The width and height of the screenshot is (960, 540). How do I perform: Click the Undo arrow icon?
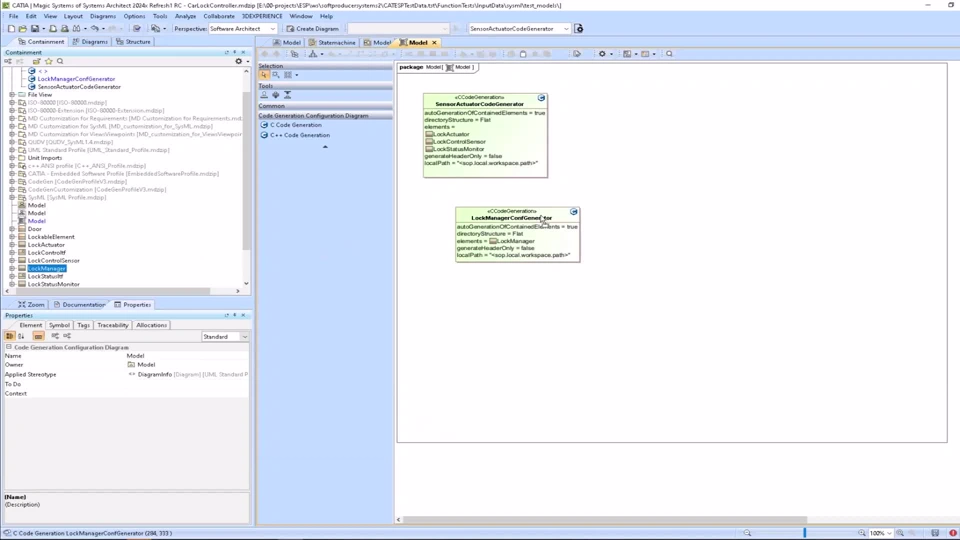94,29
